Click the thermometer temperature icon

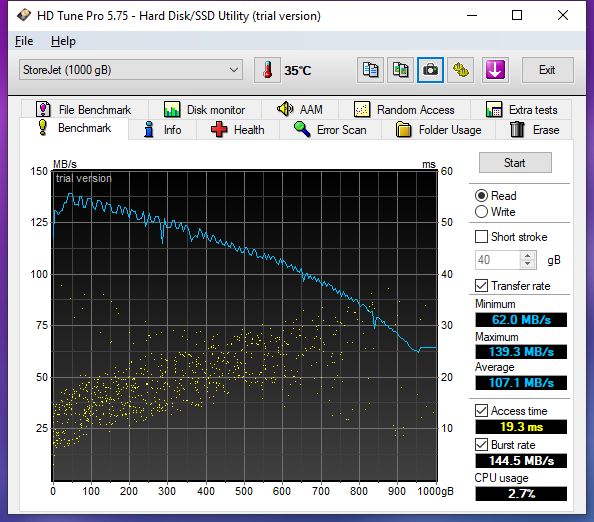click(x=267, y=70)
